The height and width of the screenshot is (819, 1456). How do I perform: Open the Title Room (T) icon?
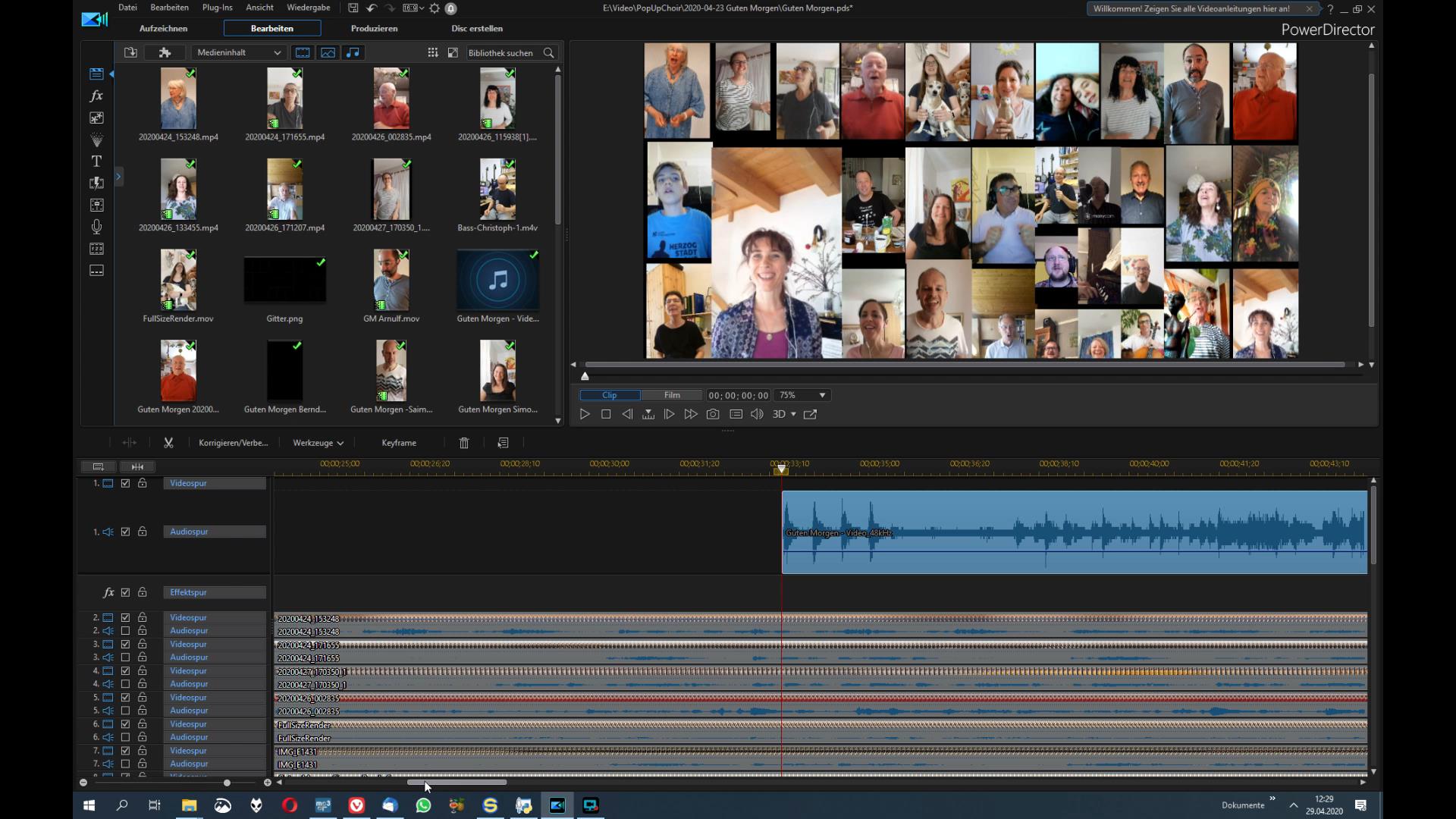[x=96, y=161]
